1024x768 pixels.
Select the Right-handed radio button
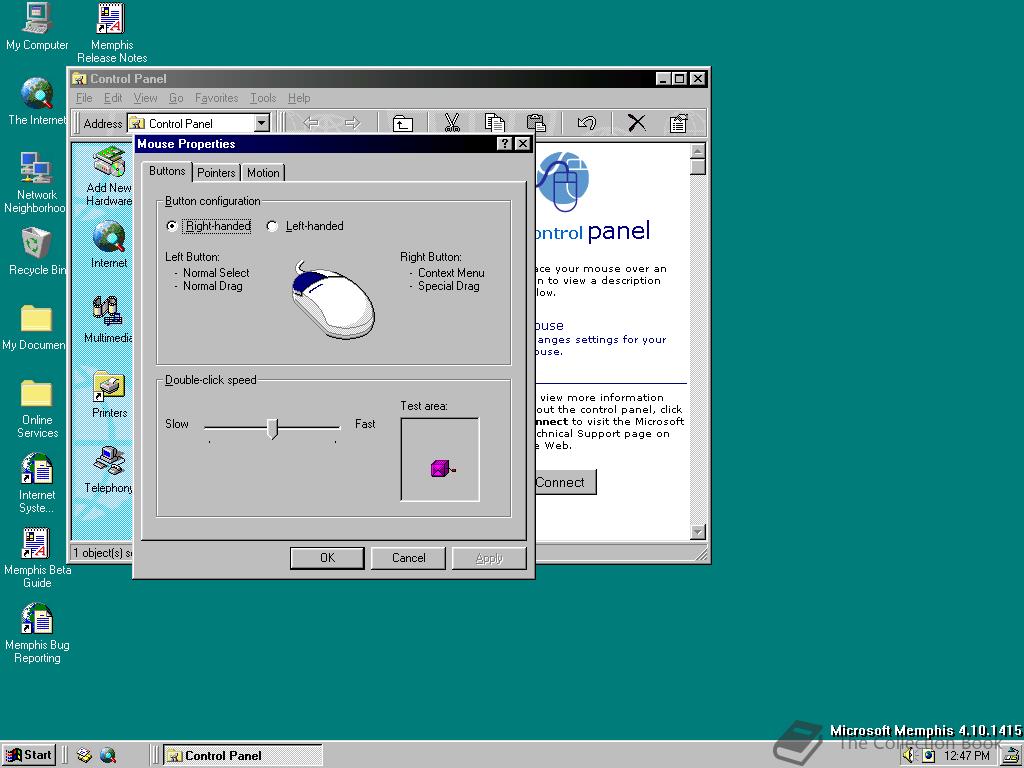(209, 226)
